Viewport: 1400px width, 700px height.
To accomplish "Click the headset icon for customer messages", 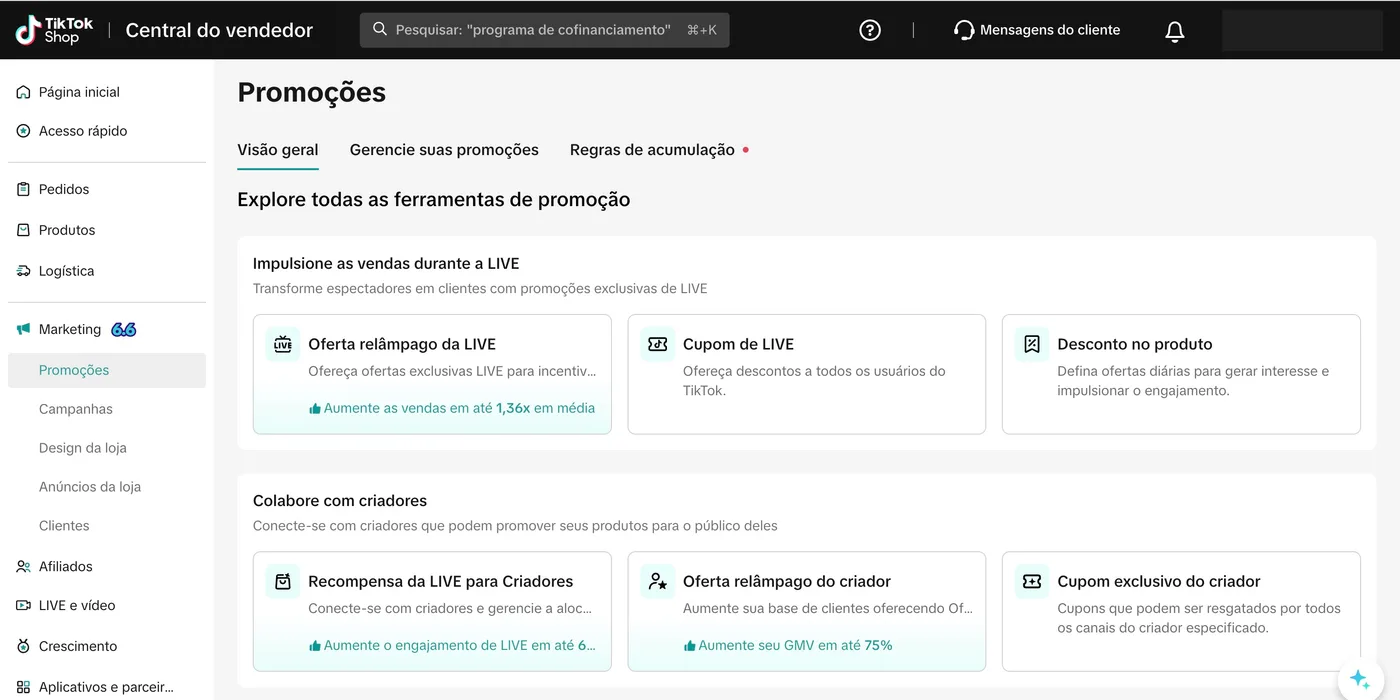I will coord(964,30).
